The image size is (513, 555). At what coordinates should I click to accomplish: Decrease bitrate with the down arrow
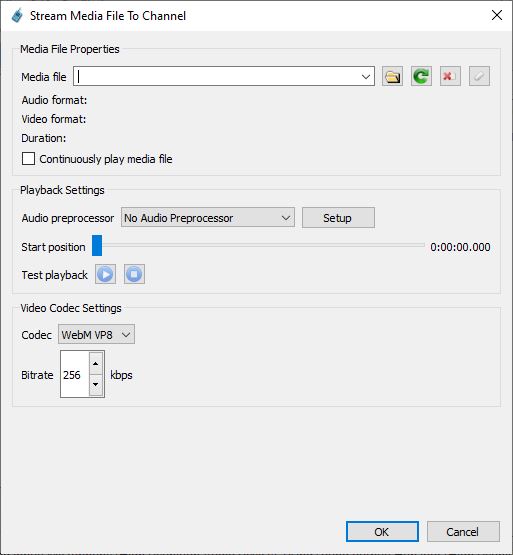[x=96, y=385]
